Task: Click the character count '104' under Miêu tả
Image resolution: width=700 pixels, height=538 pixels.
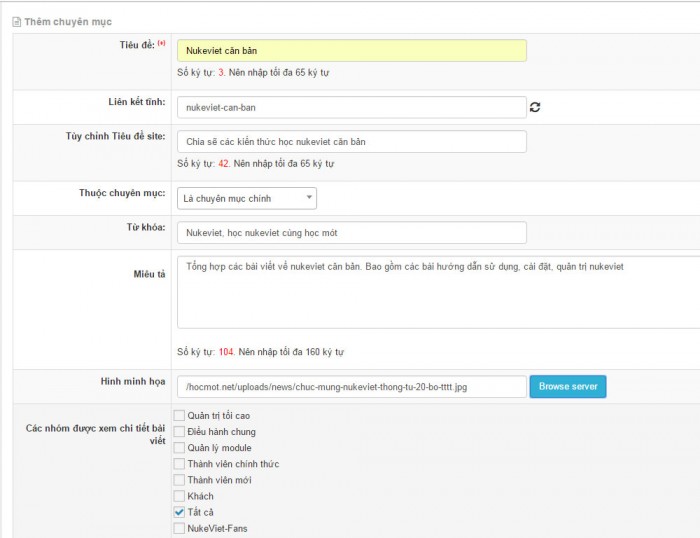Action: [x=226, y=352]
